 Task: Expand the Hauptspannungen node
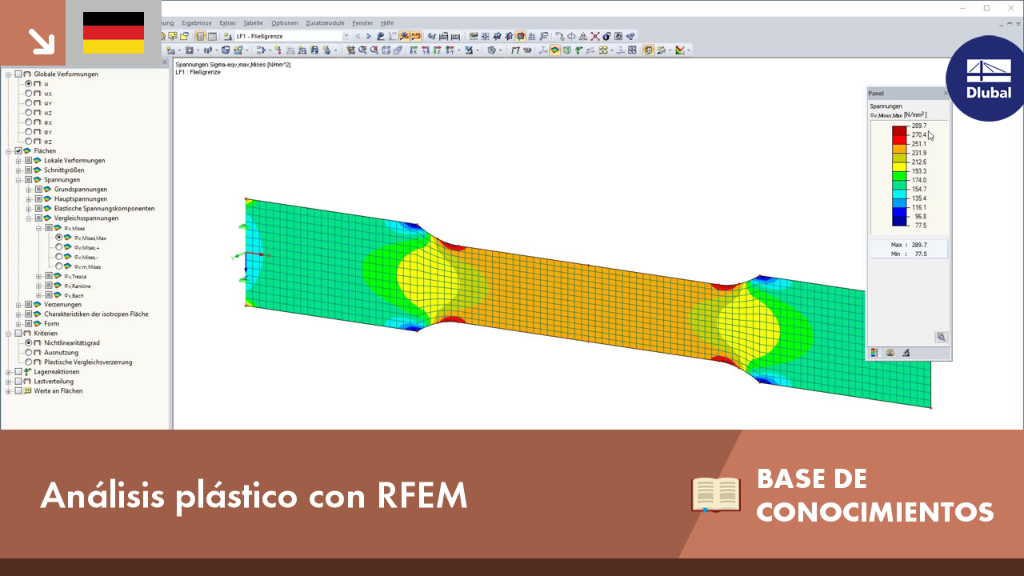point(29,199)
